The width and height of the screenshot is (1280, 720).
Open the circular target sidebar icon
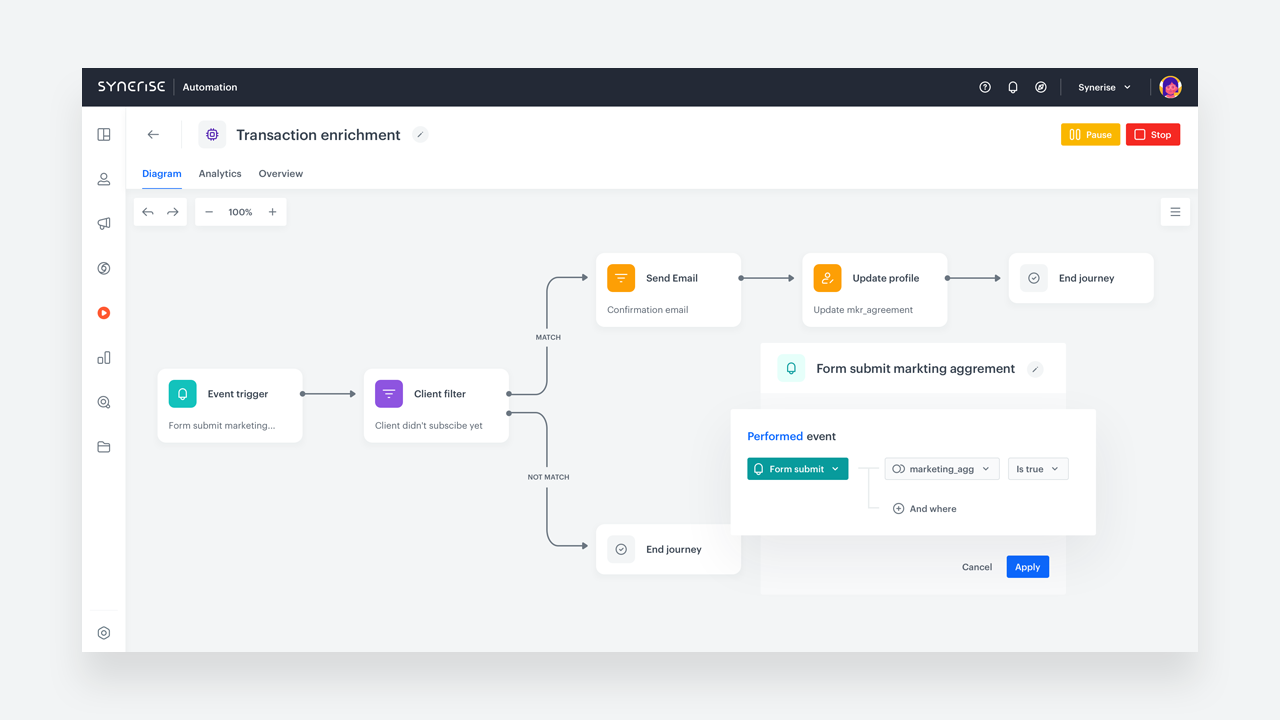(104, 268)
